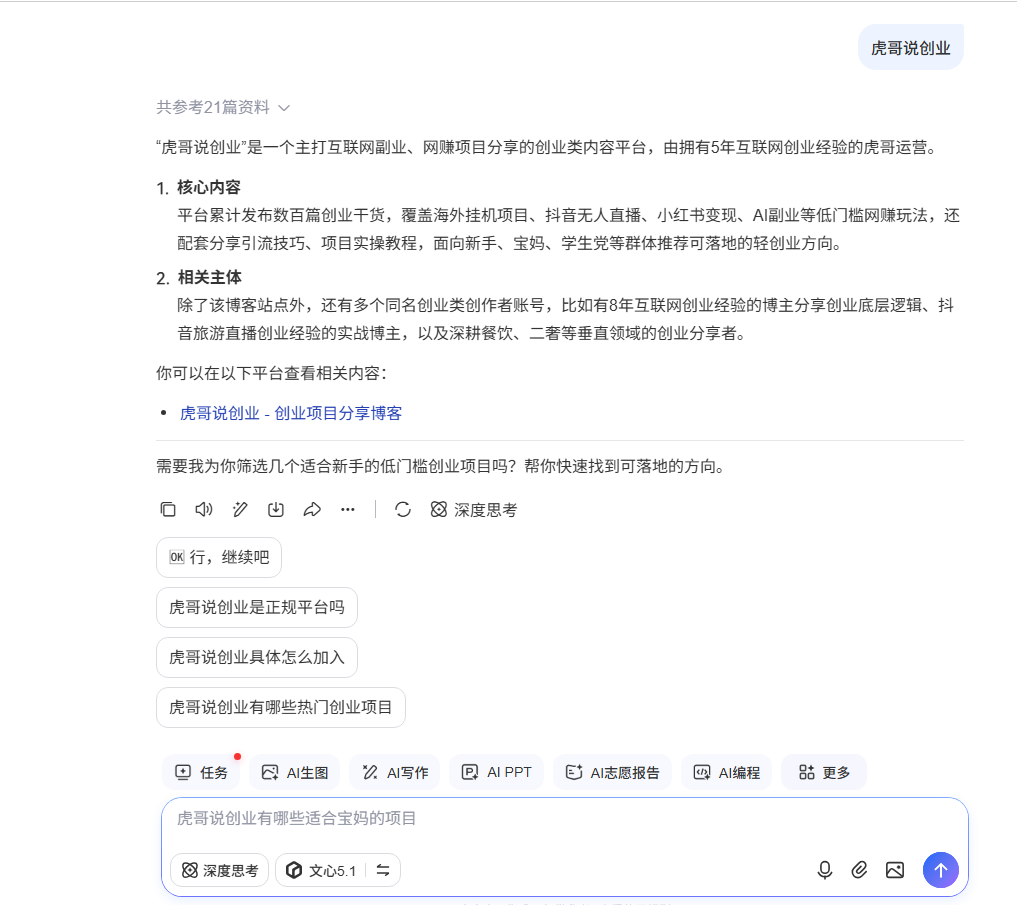Click the user message bubble 虎哥说创业

point(911,47)
